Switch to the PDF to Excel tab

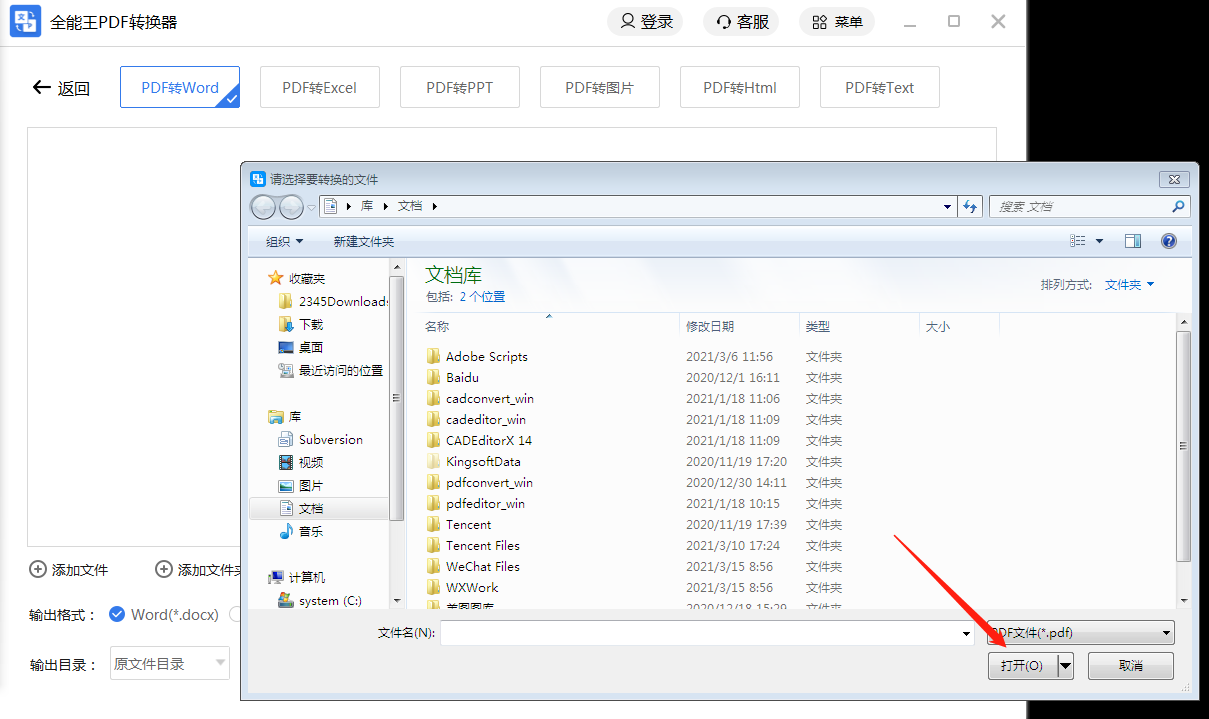(319, 87)
